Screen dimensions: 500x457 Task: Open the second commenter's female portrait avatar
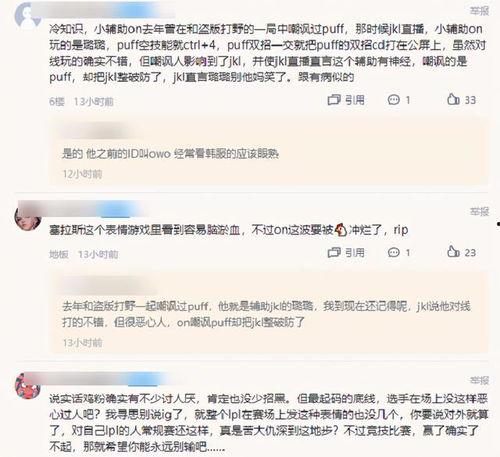[28, 217]
